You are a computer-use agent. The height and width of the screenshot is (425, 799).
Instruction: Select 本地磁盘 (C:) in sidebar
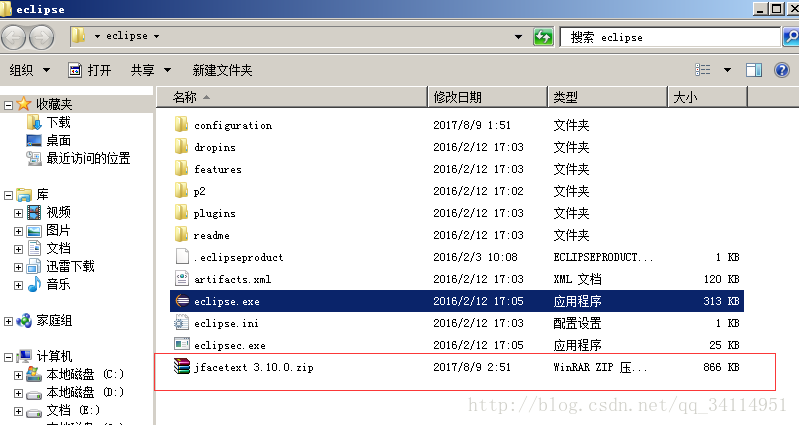click(85, 374)
